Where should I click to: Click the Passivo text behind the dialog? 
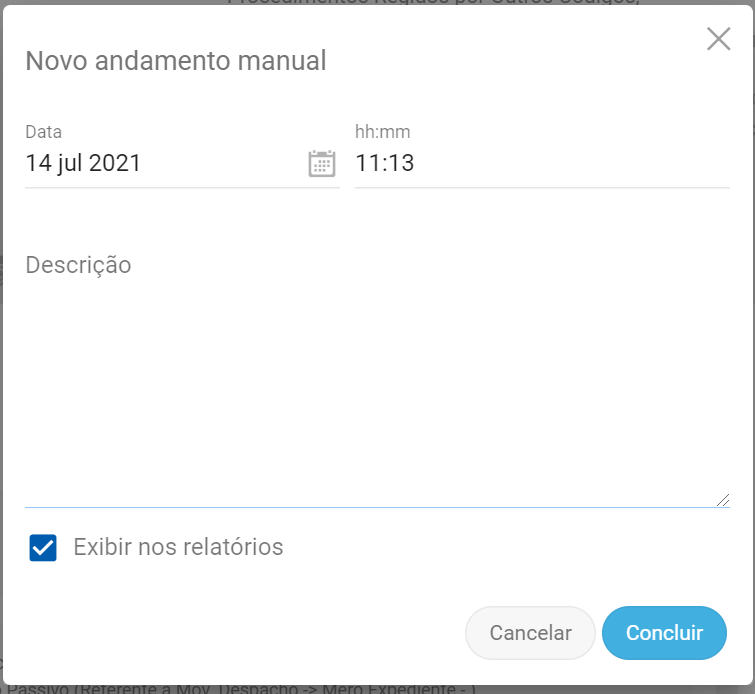[x=240, y=689]
